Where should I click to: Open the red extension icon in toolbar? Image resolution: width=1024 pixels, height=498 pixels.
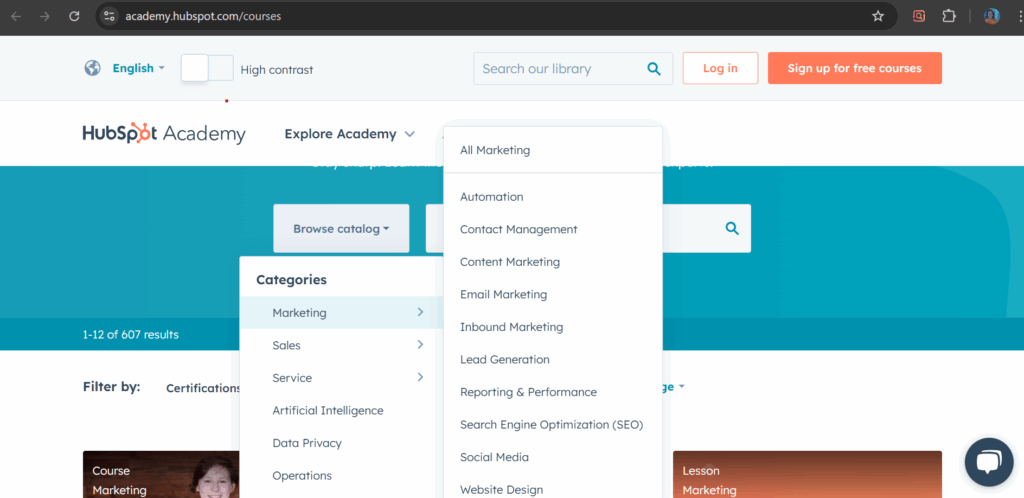(x=919, y=16)
